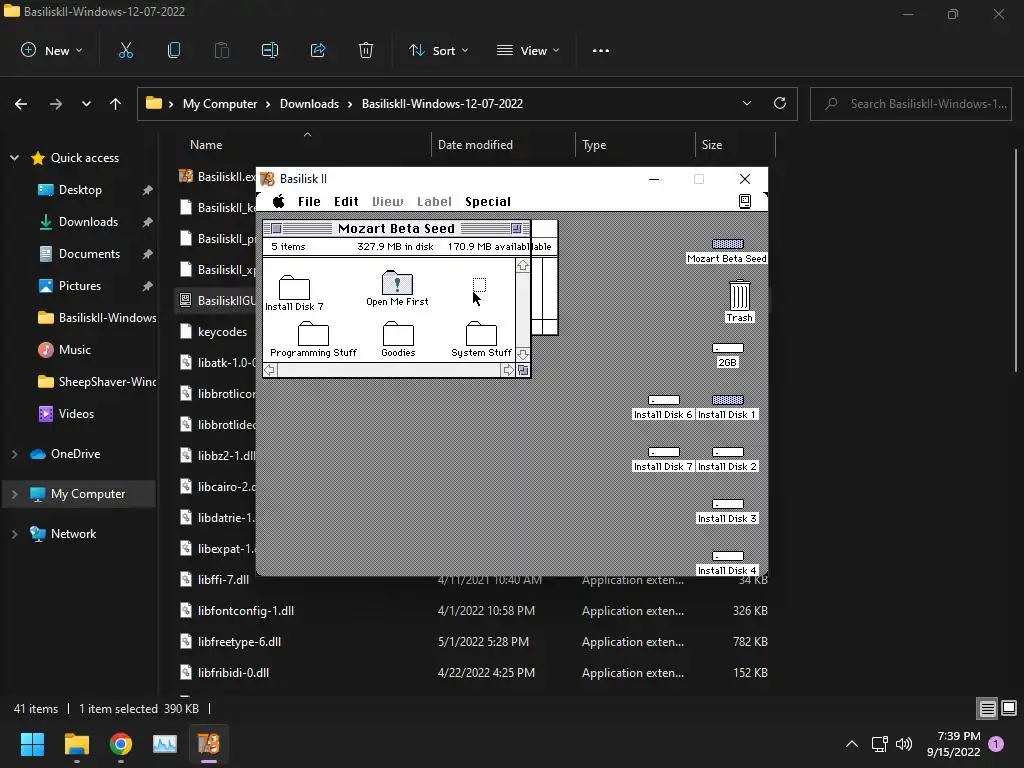
Task: Click the Rename icon in Explorer toolbar
Action: (270, 50)
